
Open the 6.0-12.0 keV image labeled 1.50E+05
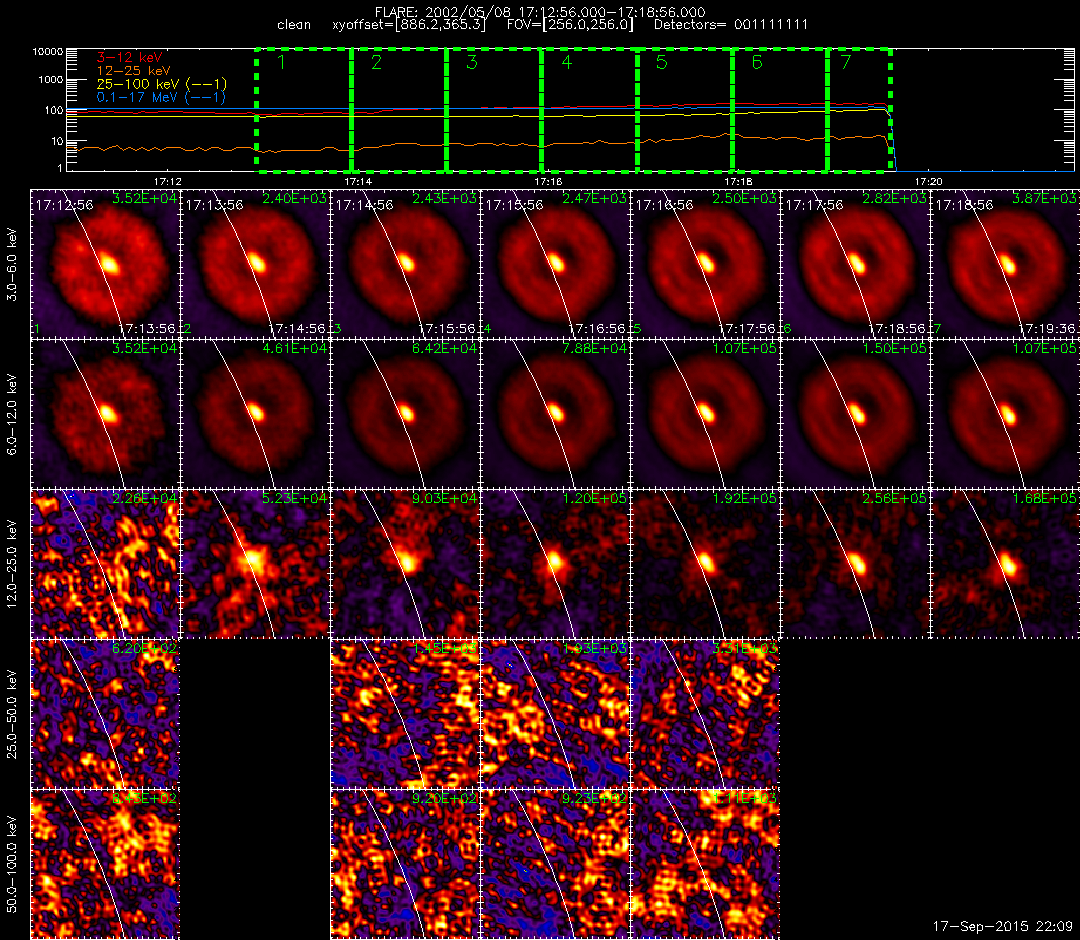856,414
